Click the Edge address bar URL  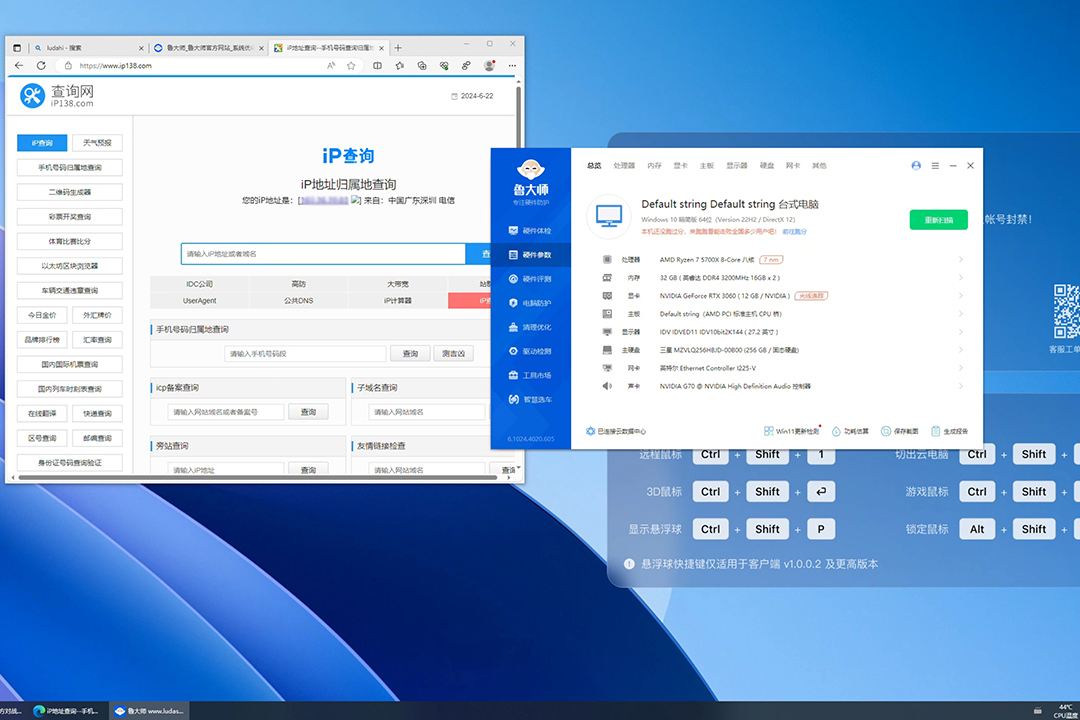[116, 65]
